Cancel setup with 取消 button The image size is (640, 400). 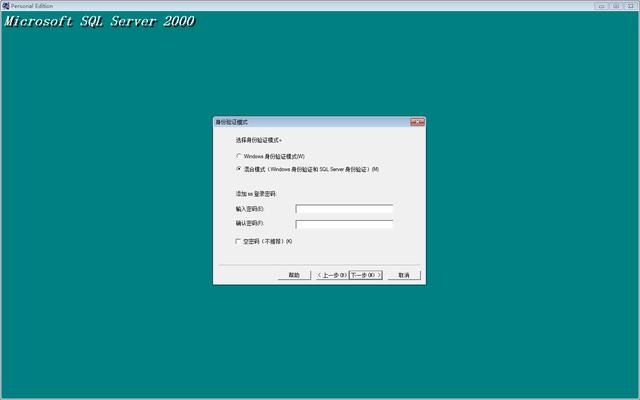(x=404, y=275)
